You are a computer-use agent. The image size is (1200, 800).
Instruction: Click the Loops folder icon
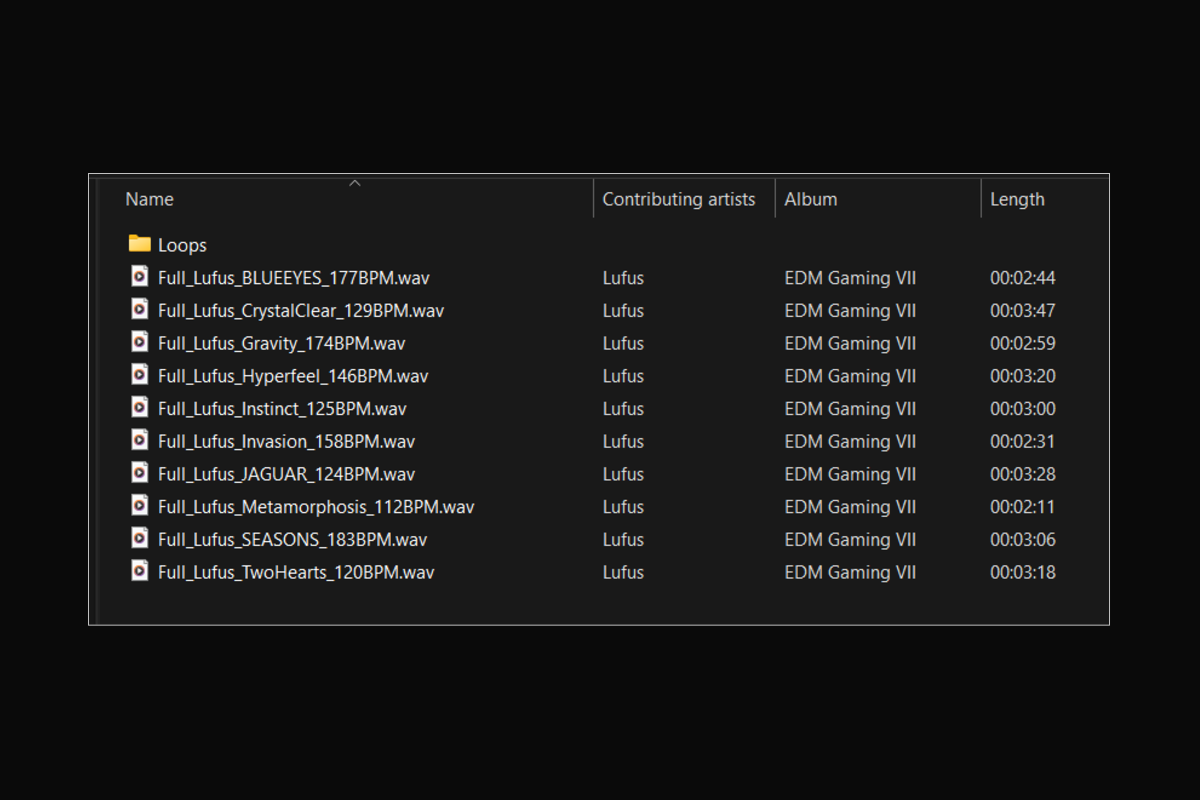139,244
